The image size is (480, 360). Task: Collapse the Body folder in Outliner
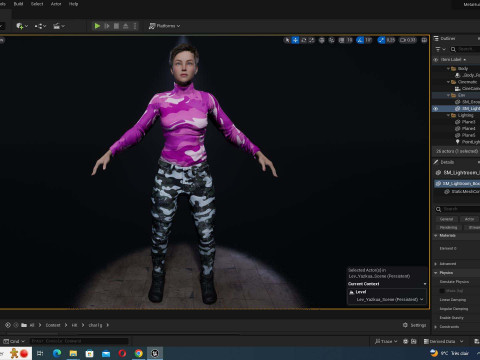[x=448, y=69]
